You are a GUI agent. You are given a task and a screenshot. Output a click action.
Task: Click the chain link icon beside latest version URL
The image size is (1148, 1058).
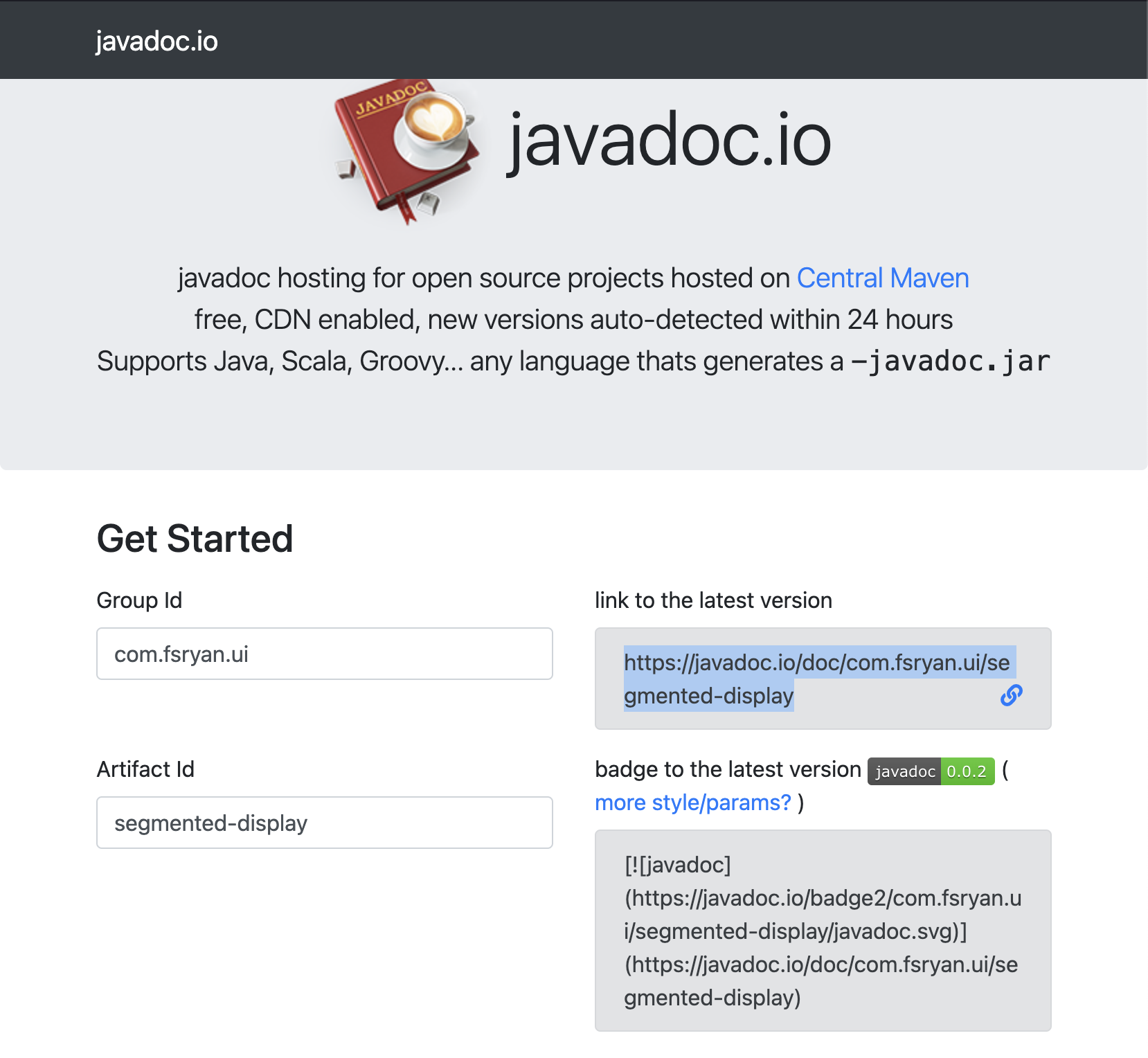coord(1012,695)
